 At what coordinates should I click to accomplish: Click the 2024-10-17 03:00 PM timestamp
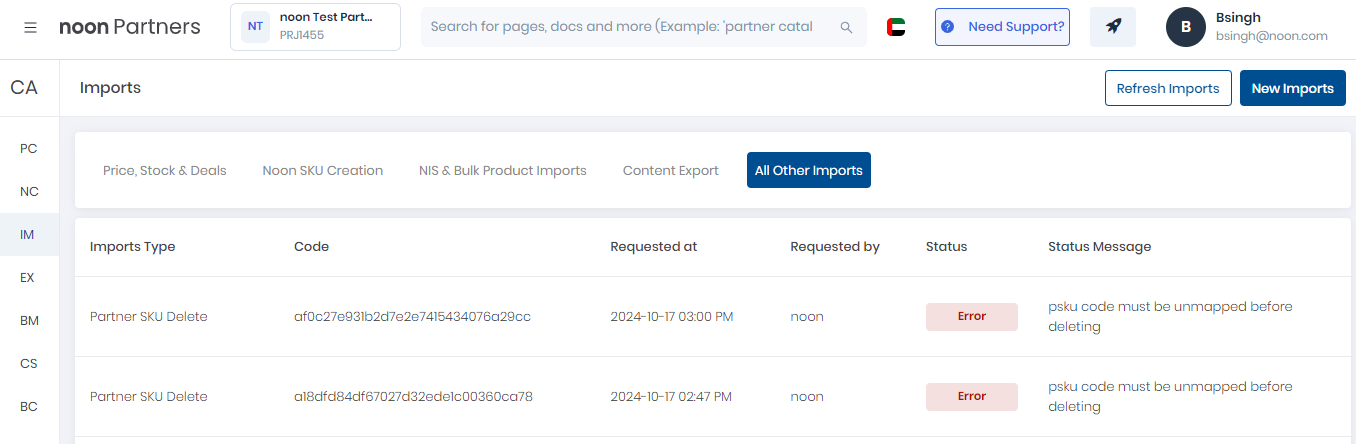672,316
